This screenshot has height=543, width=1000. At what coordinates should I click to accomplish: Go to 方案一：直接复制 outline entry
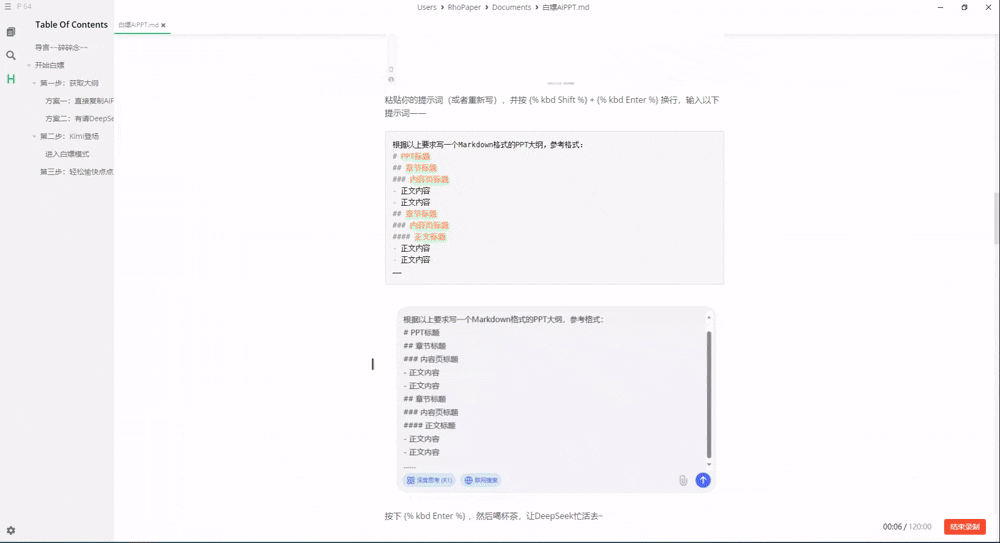[79, 101]
